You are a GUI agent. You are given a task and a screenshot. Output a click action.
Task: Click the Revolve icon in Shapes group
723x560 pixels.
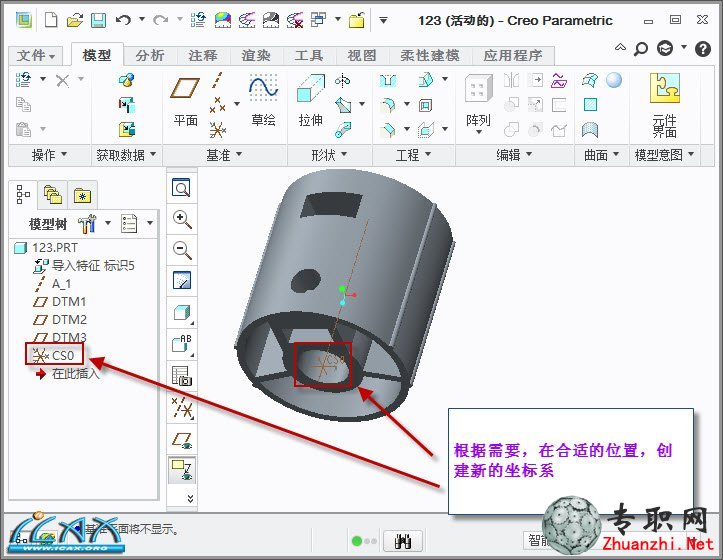342,81
